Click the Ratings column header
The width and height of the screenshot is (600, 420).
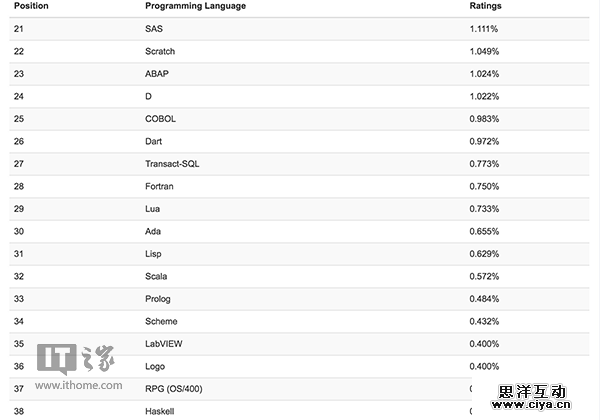pos(485,6)
